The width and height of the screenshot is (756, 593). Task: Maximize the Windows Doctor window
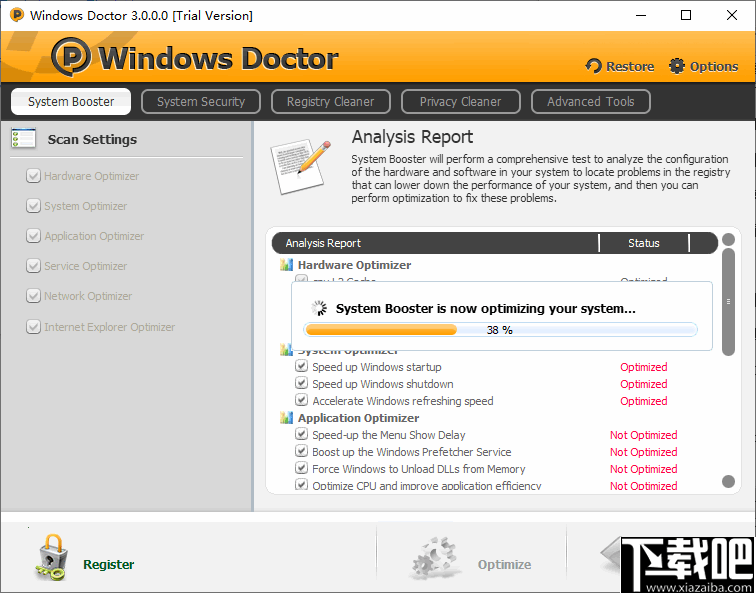tap(686, 15)
